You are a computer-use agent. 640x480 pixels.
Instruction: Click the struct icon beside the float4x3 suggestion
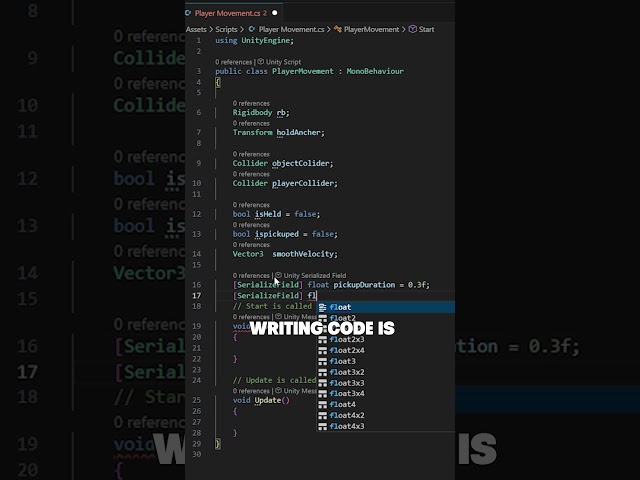(x=322, y=426)
